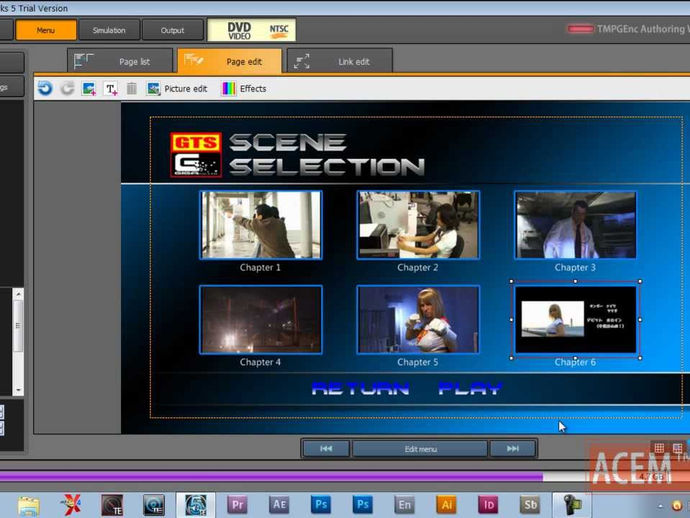
Task: Select the "Chapter 5" label
Action: click(x=418, y=362)
